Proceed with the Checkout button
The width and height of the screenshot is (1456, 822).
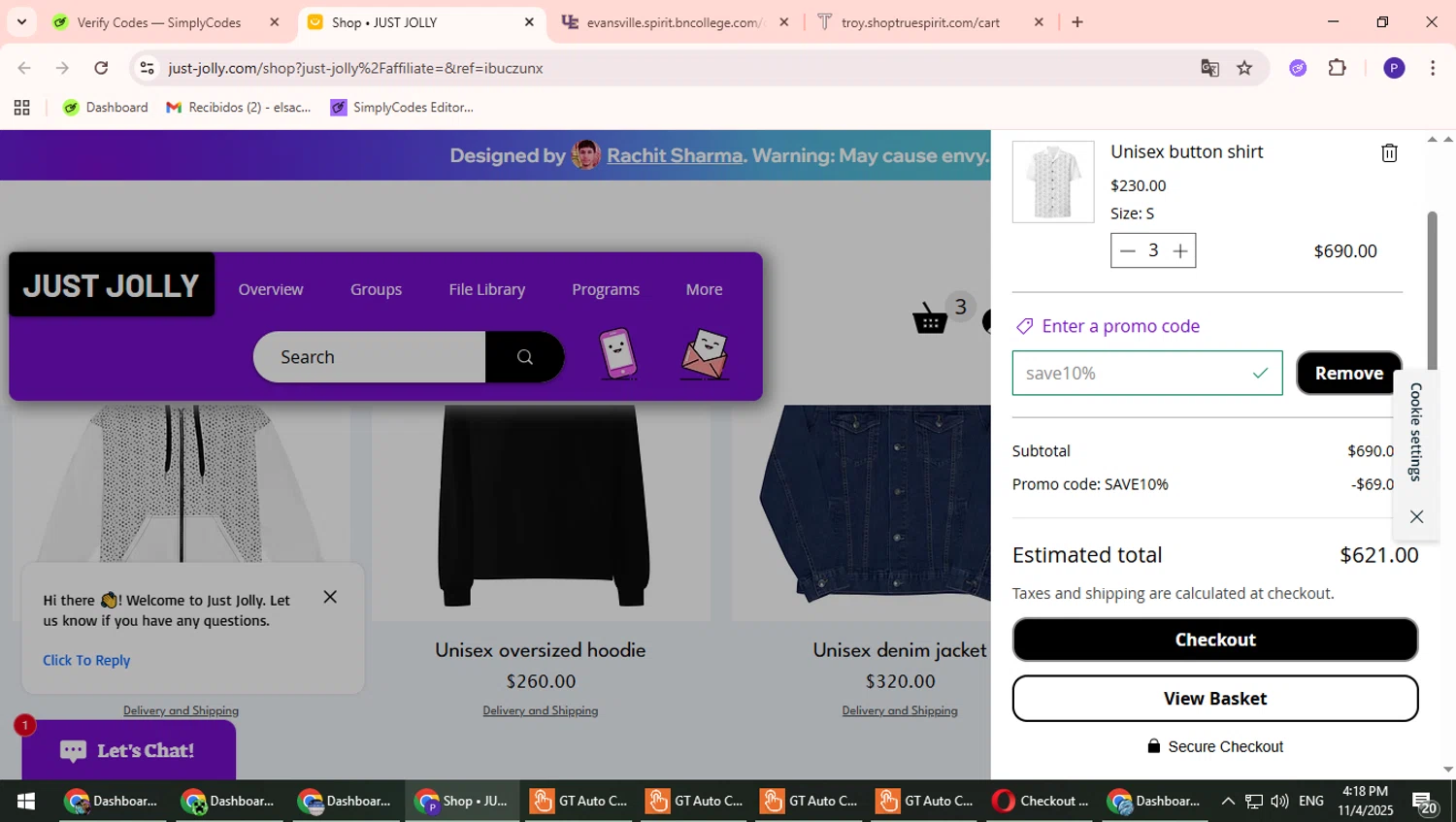click(1214, 640)
